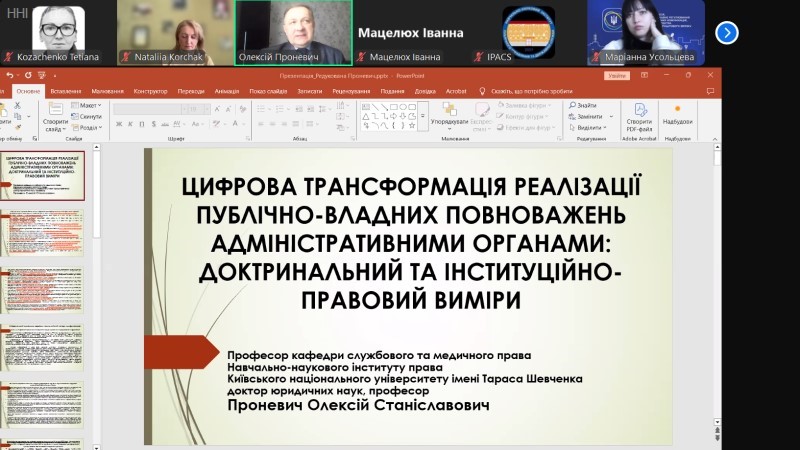
Task: Select the star shape in shapes gallery
Action: click(412, 125)
